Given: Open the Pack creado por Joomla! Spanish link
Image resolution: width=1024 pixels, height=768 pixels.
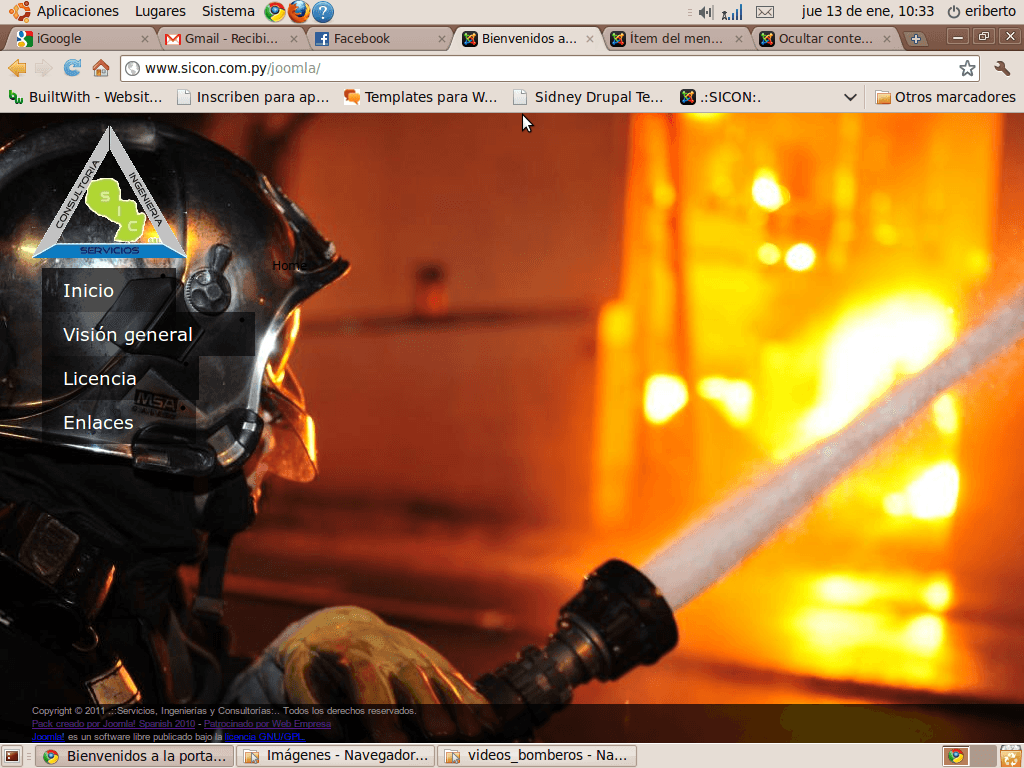Looking at the screenshot, I should pyautogui.click(x=114, y=724).
